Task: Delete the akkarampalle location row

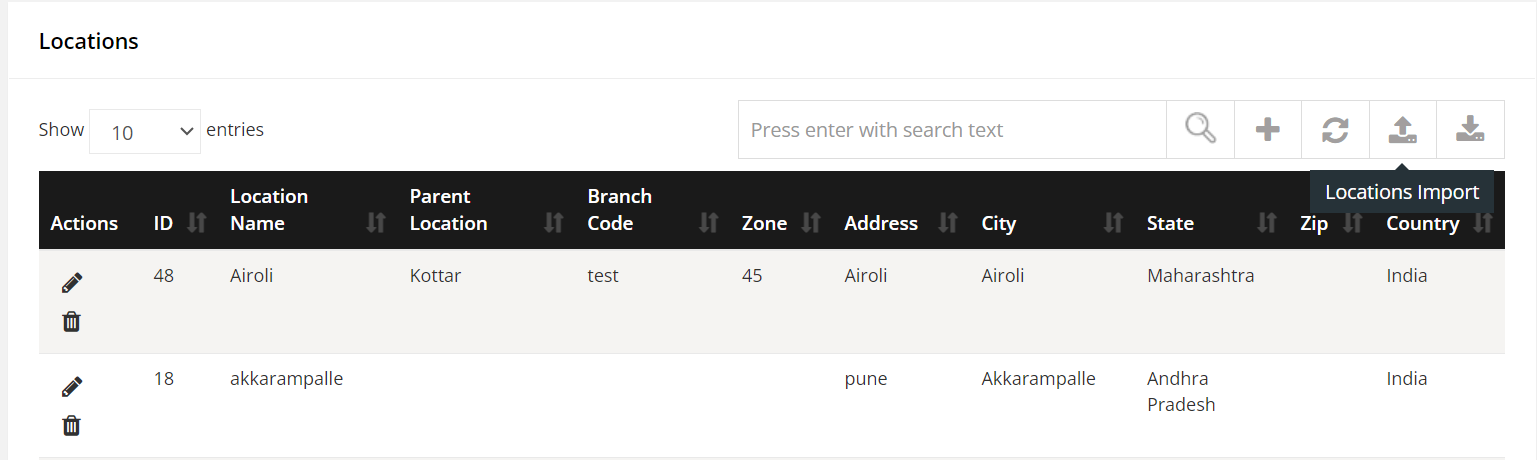Action: 71,426
